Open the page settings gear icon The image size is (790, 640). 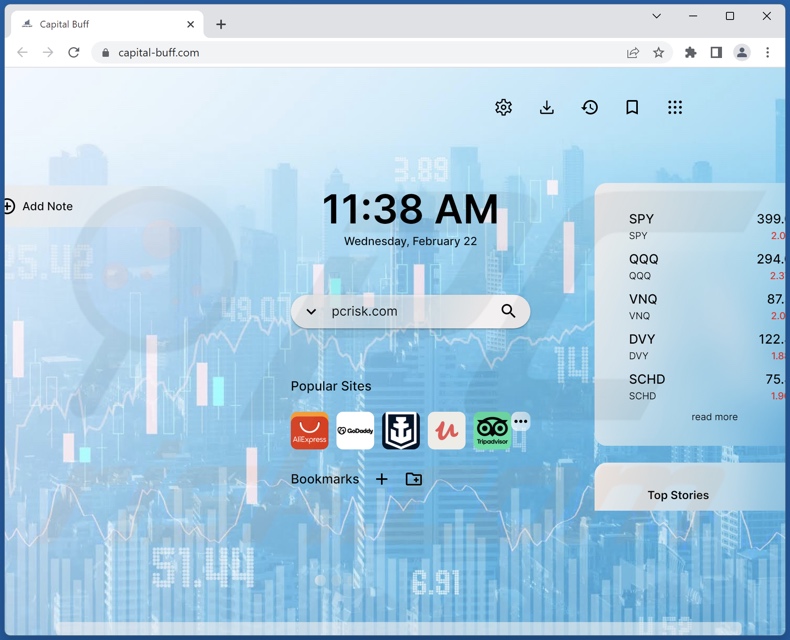tap(503, 108)
